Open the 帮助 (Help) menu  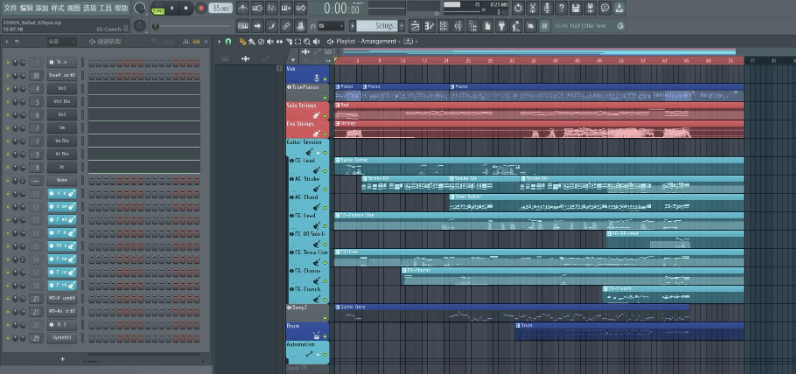(121, 8)
